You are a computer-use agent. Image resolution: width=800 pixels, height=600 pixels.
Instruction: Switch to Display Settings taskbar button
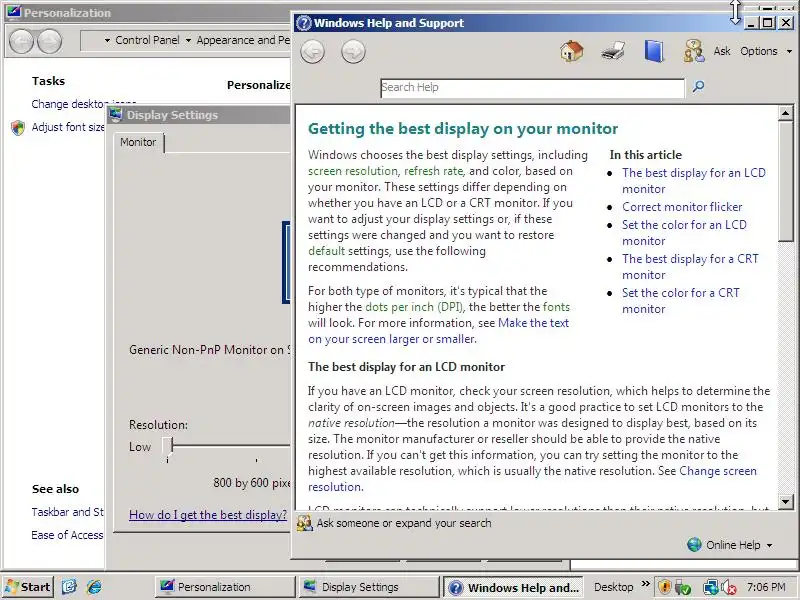369,587
